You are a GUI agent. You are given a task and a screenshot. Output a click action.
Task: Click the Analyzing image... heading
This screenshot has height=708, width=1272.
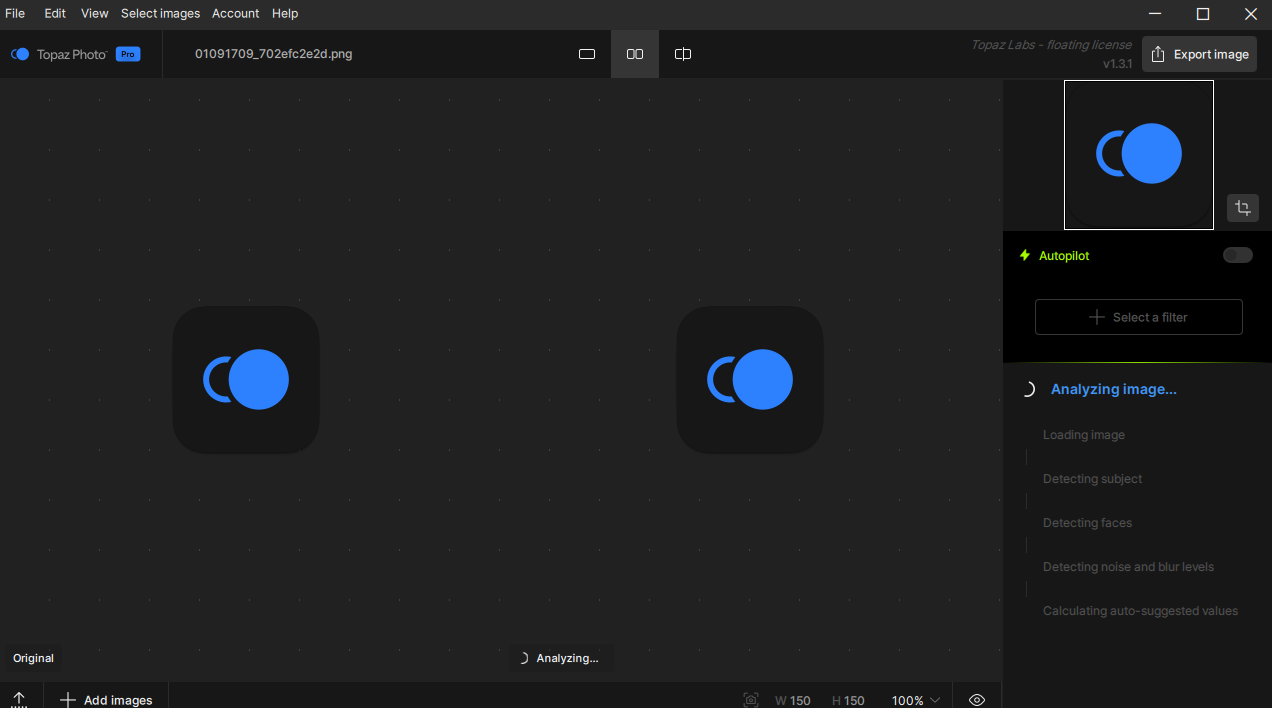[1113, 389]
